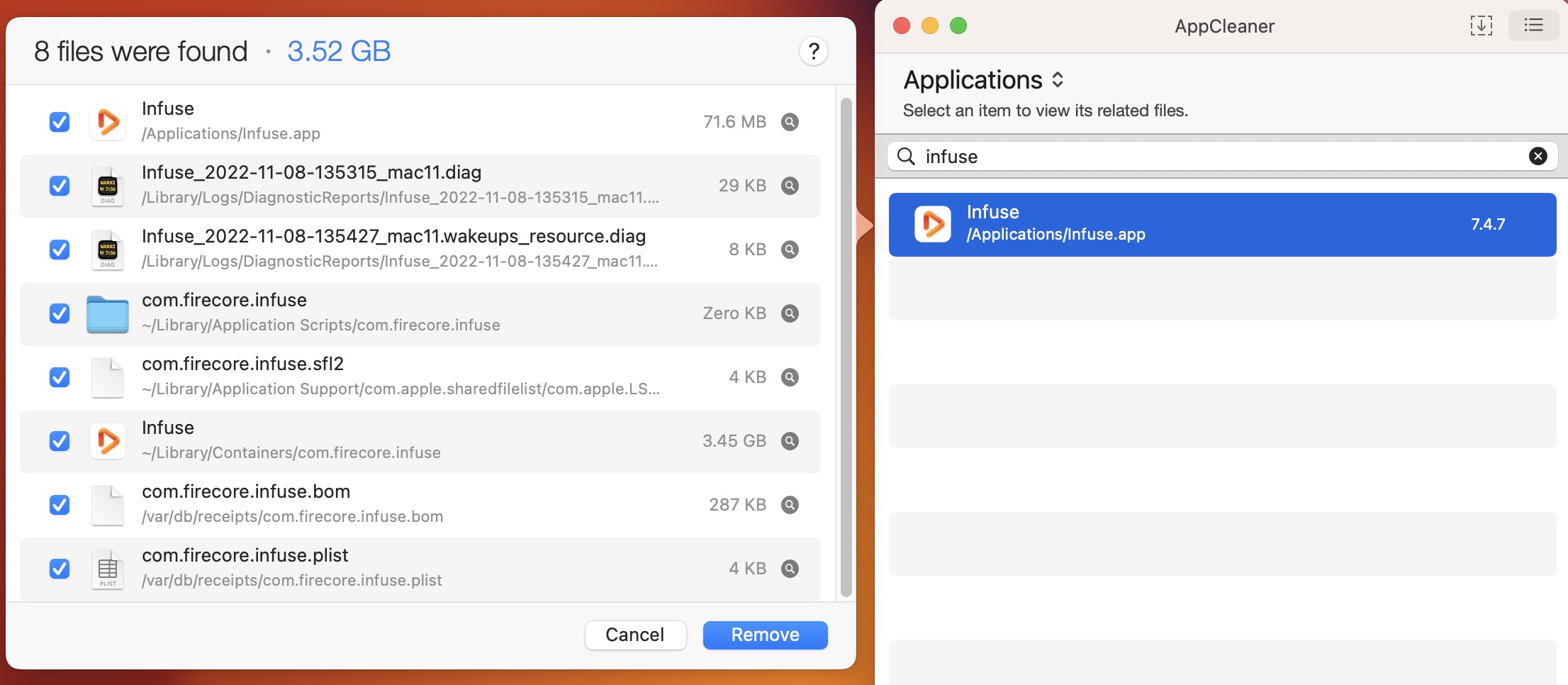Click the ~/Library/Application Scripts/com.firecore.infuse path
The image size is (1568, 685).
pyautogui.click(x=321, y=325)
